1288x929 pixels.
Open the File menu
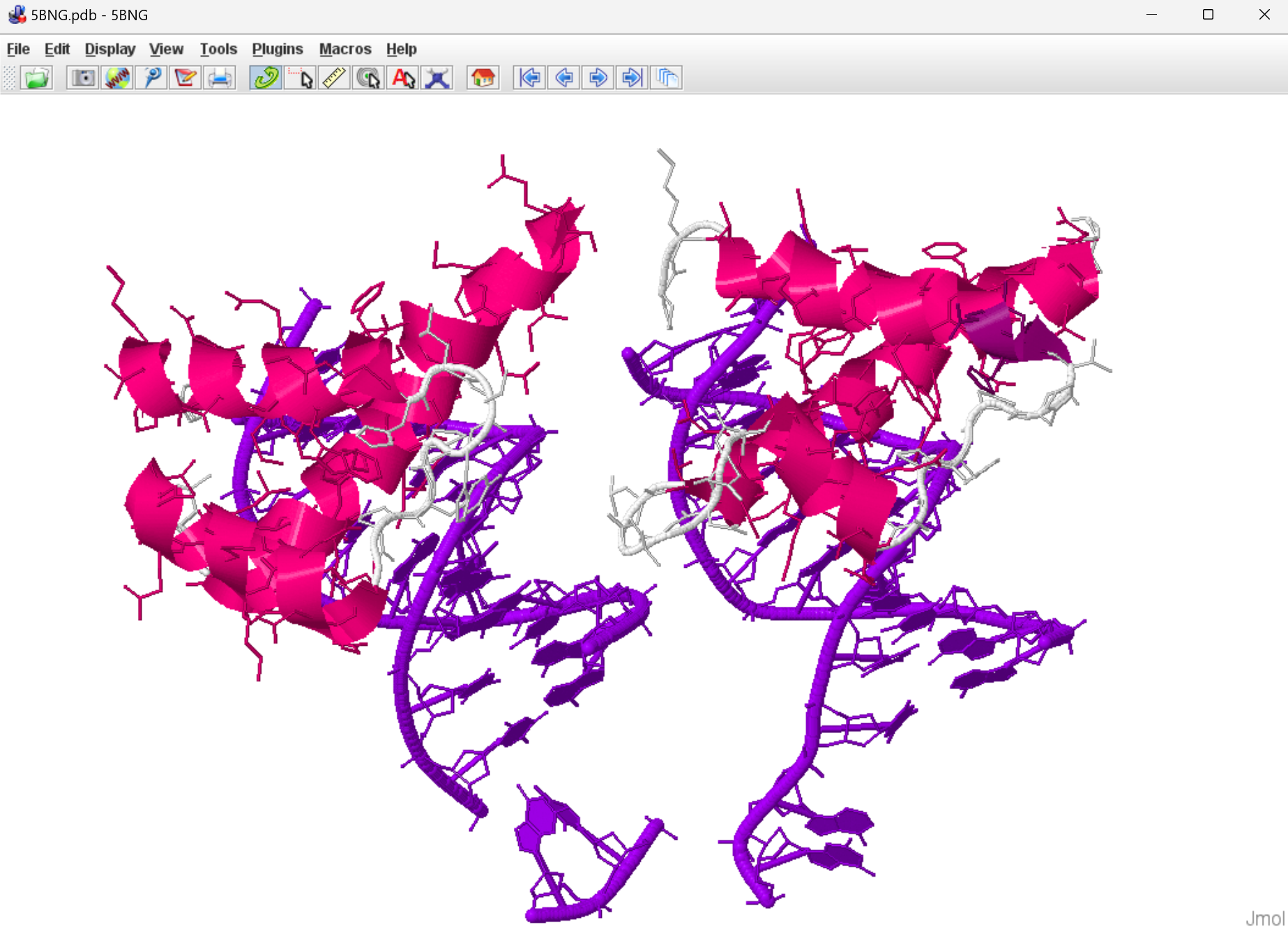[x=18, y=49]
